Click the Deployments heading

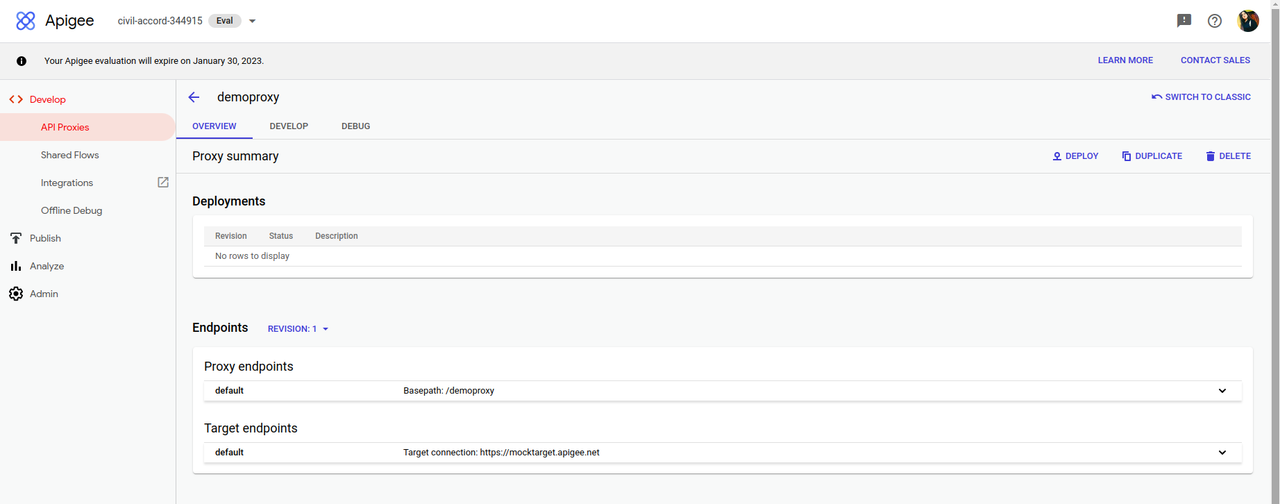pos(229,201)
